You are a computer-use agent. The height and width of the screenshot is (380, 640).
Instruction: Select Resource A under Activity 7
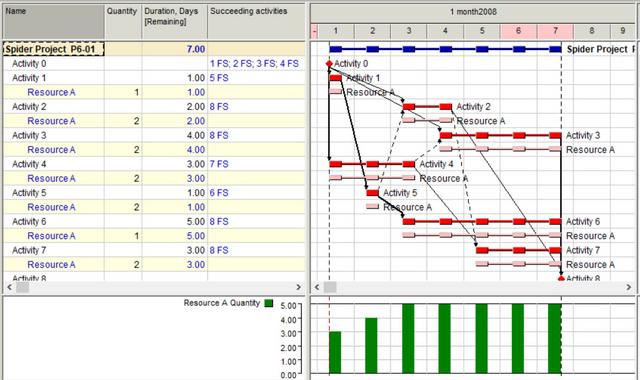[x=51, y=264]
